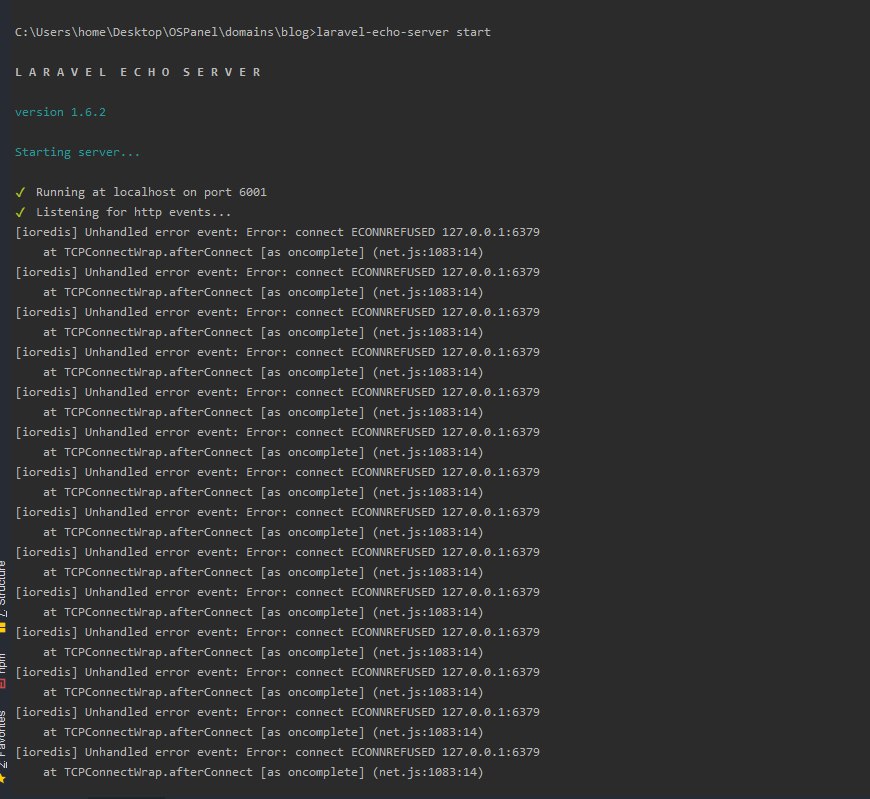Click the 'L A R A V E L E C H O S E R V E R' banner
The image size is (870, 799).
click(138, 72)
